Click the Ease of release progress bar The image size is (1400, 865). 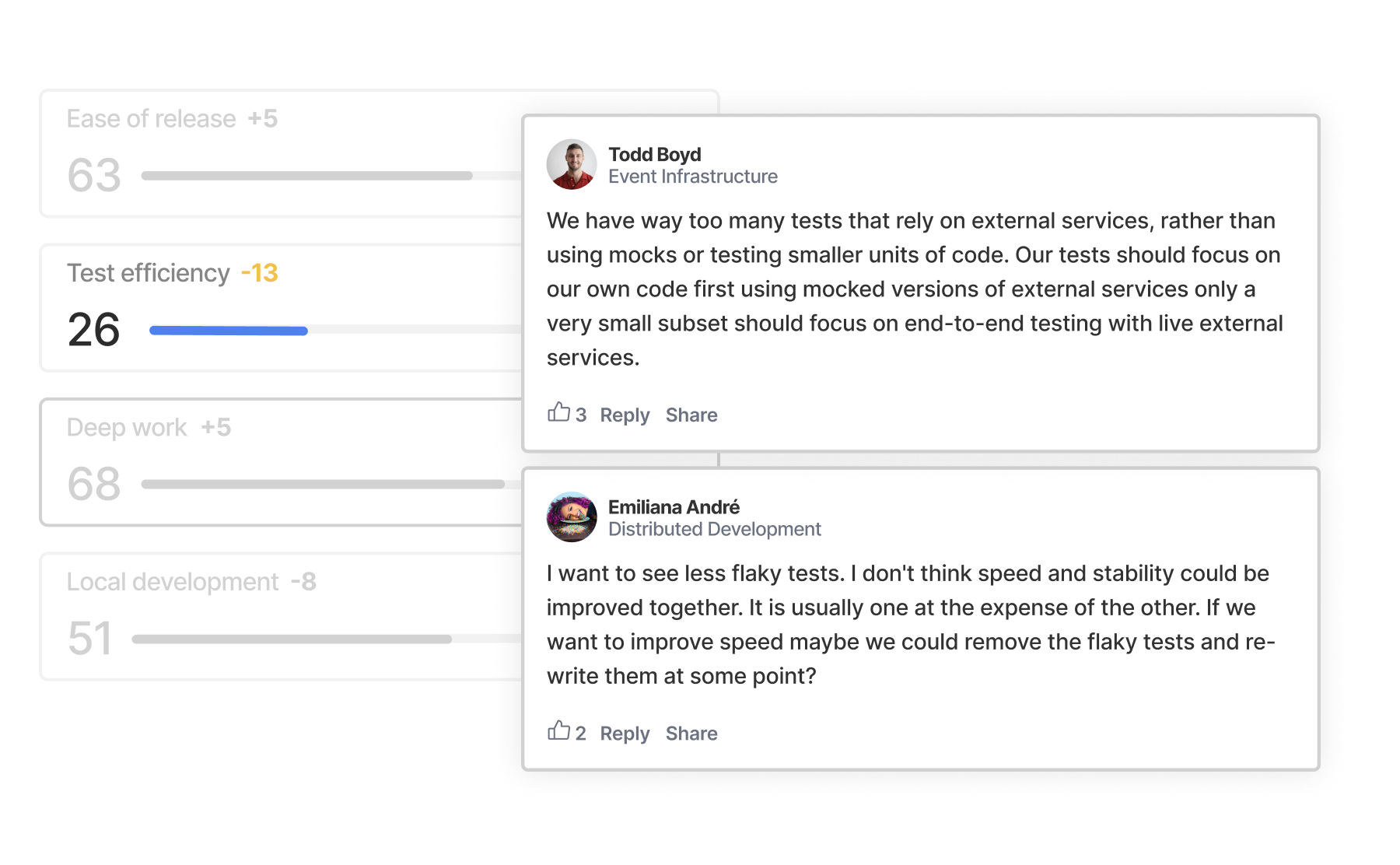click(307, 176)
